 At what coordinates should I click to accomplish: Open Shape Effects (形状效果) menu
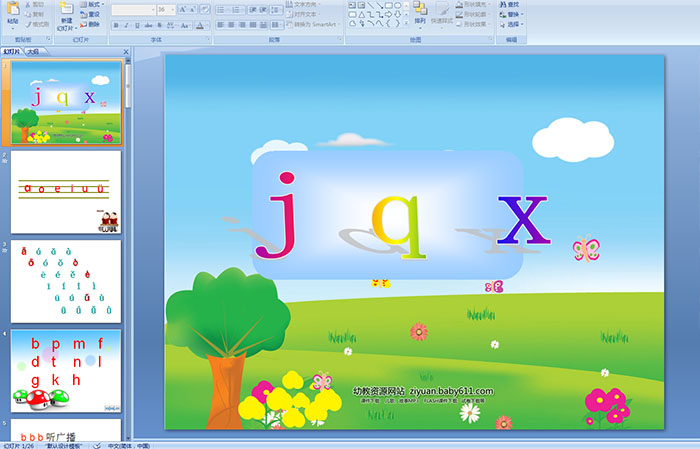(x=474, y=24)
